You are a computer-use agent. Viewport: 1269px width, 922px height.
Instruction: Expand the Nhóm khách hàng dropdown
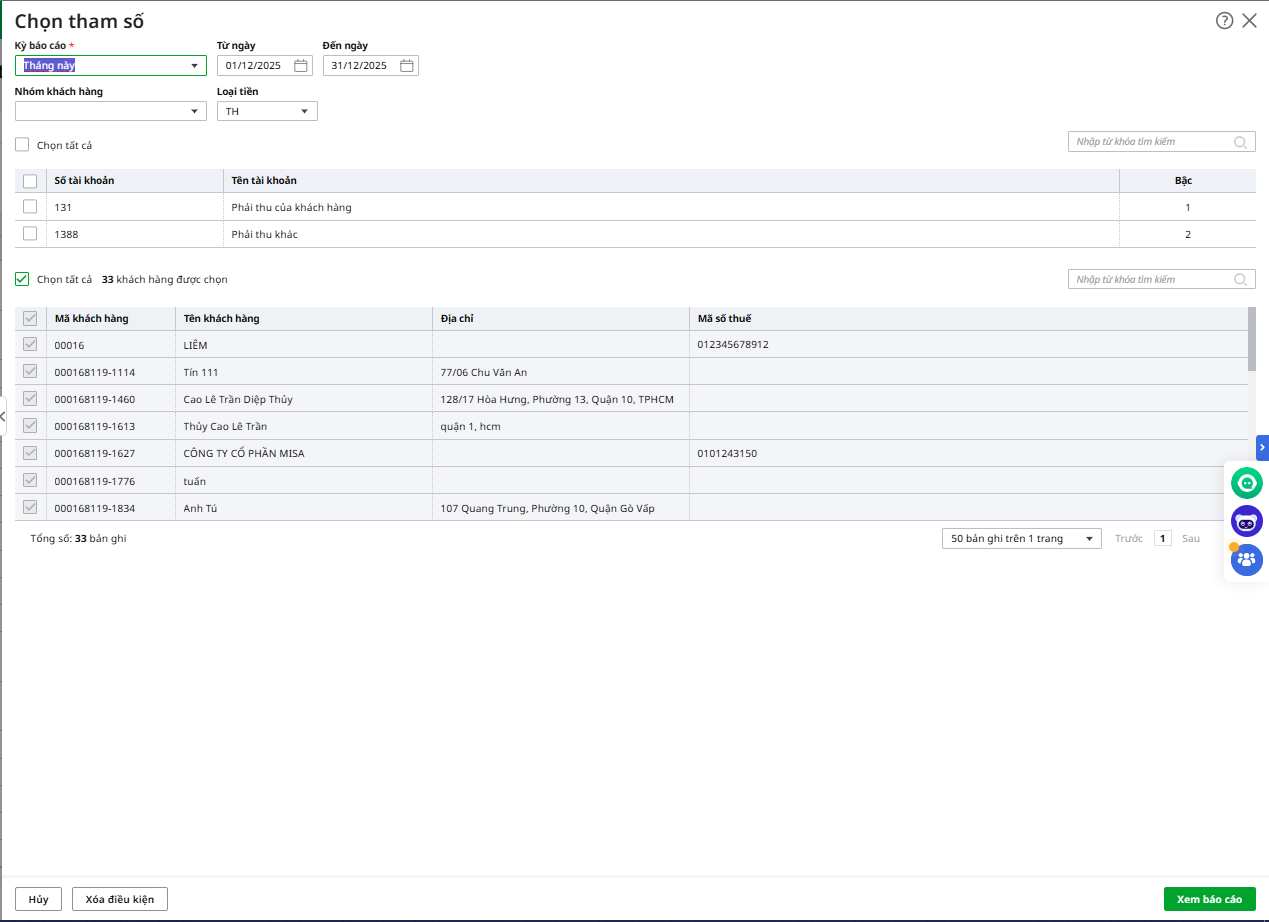click(x=194, y=112)
